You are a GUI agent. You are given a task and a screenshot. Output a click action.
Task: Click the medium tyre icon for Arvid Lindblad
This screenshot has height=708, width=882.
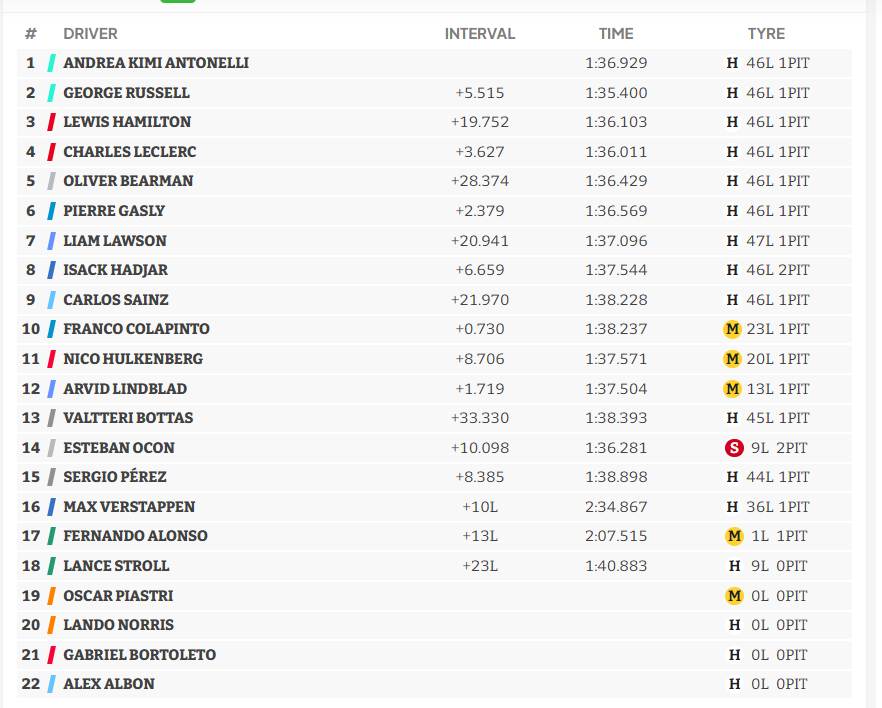click(732, 389)
